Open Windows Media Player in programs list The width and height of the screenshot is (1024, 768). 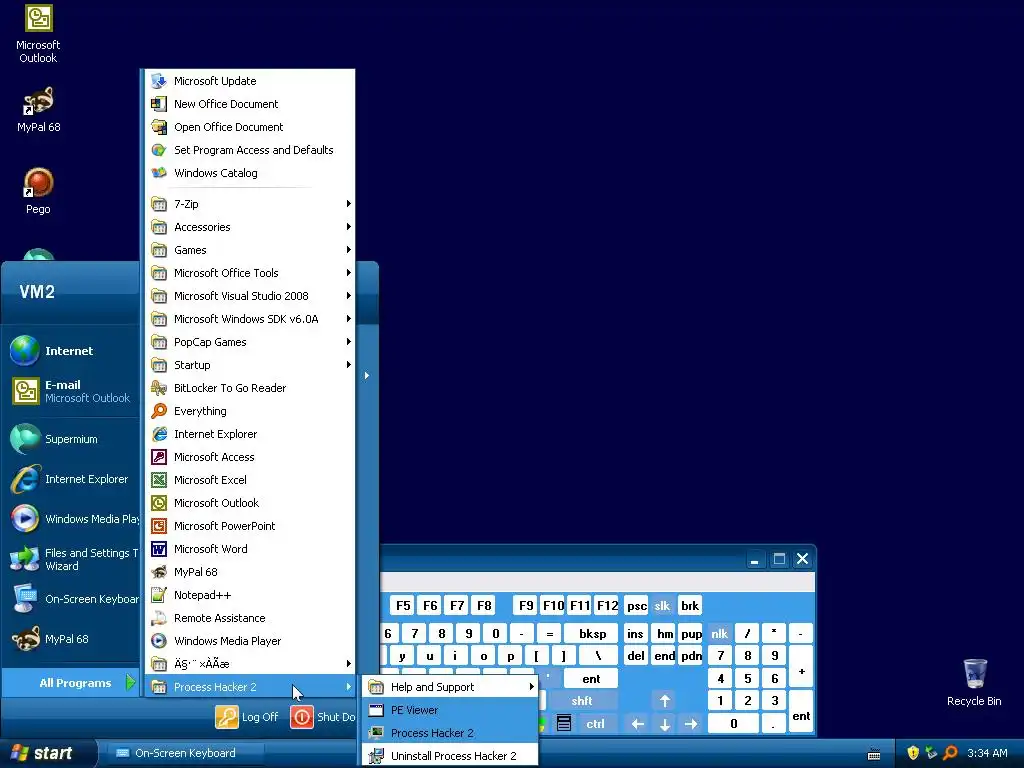249,641
